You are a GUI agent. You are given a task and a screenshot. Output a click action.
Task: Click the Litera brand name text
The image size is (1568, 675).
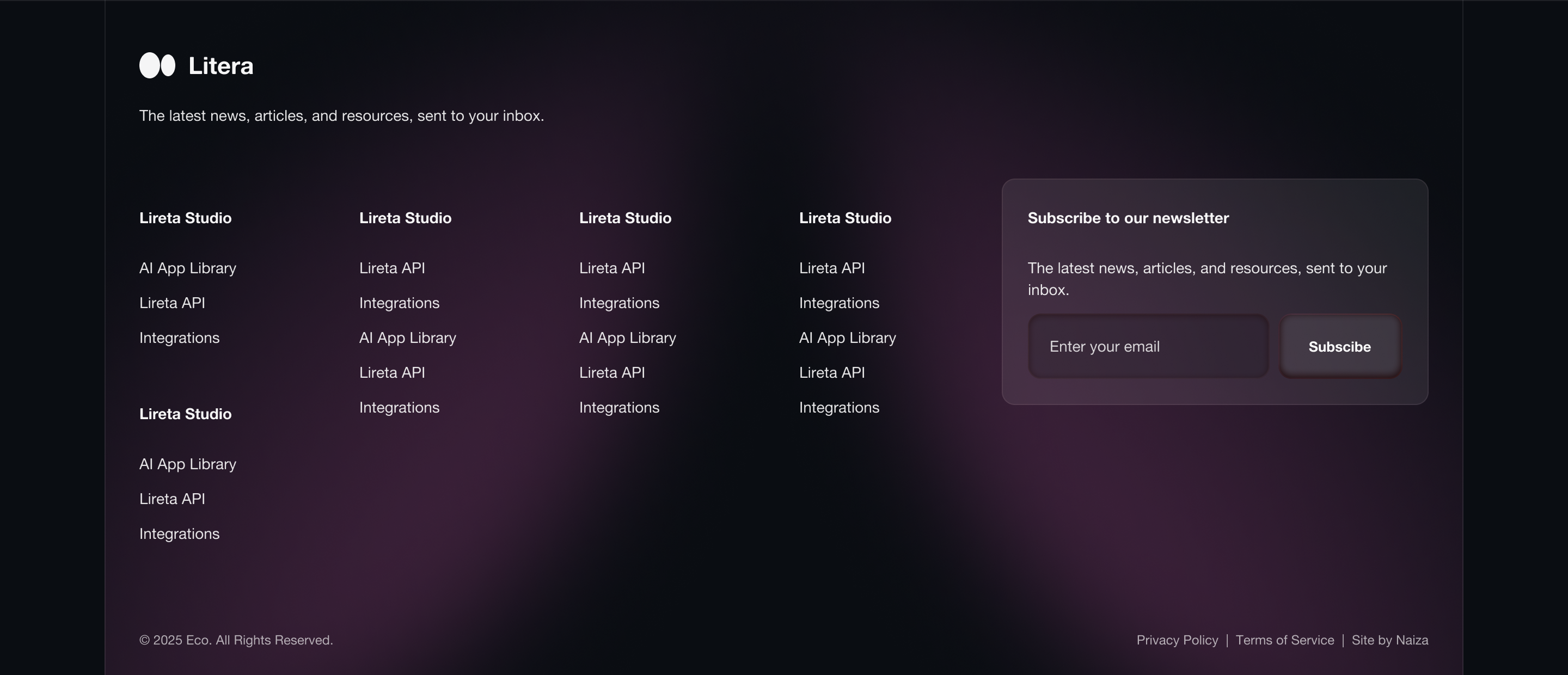pos(220,66)
